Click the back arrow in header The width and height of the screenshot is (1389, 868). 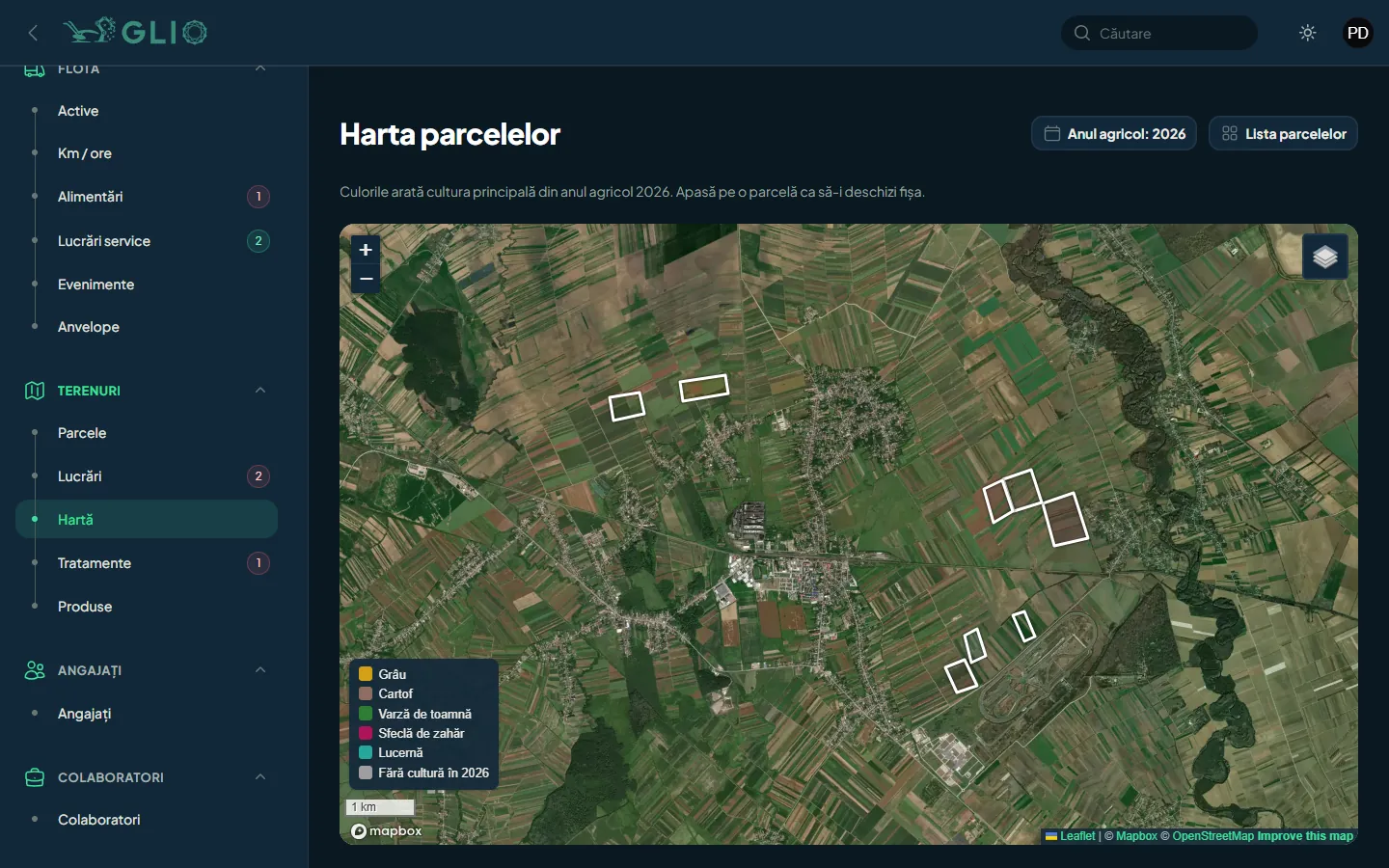tap(33, 33)
